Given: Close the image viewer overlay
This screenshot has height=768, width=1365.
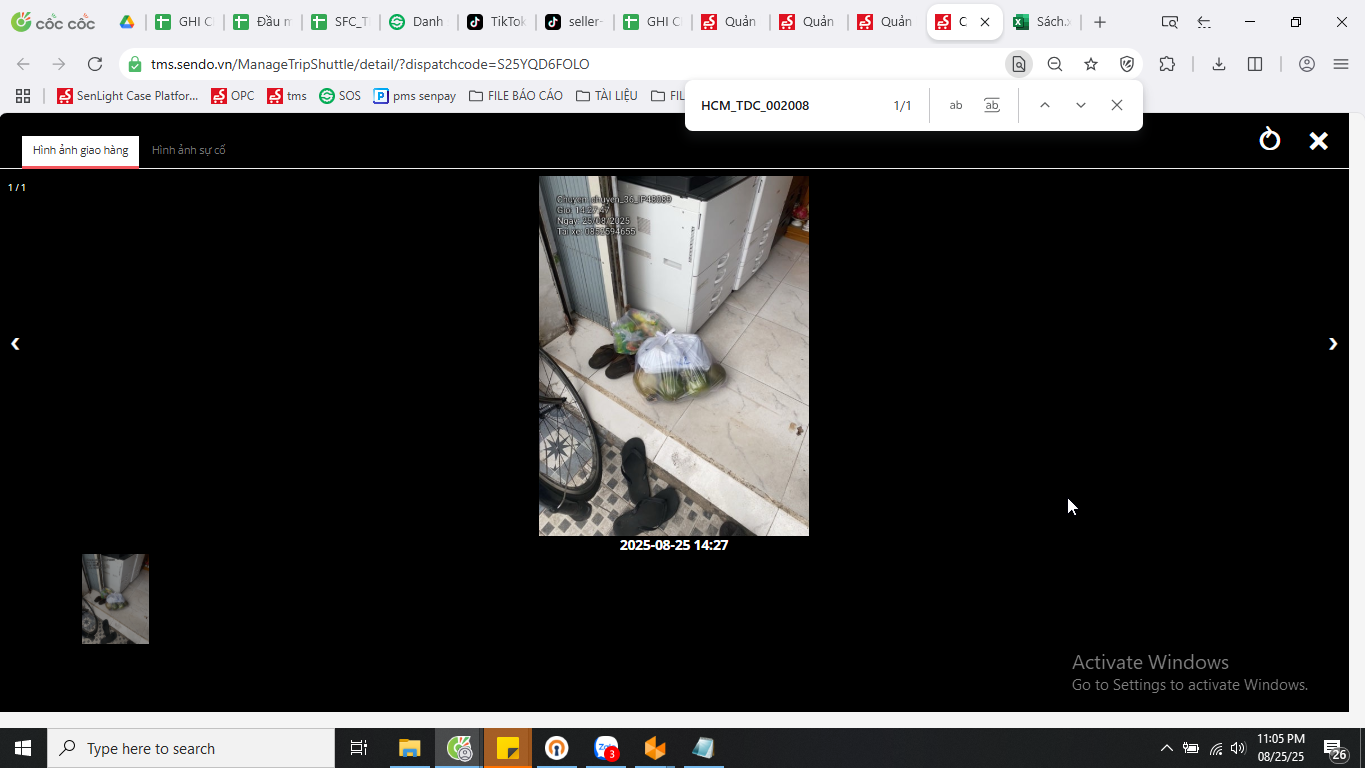Looking at the screenshot, I should pos(1319,141).
